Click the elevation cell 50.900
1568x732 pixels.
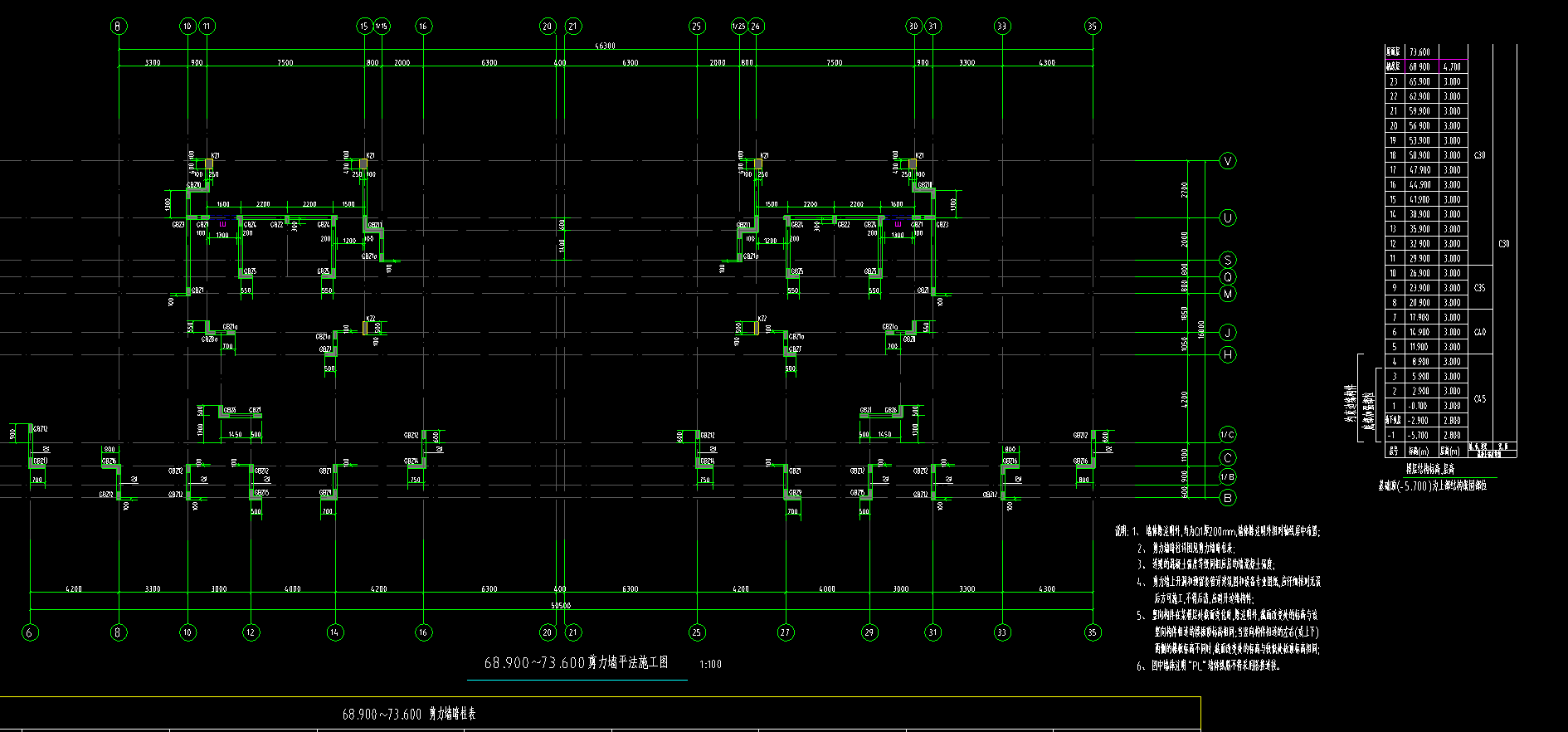1419,155
